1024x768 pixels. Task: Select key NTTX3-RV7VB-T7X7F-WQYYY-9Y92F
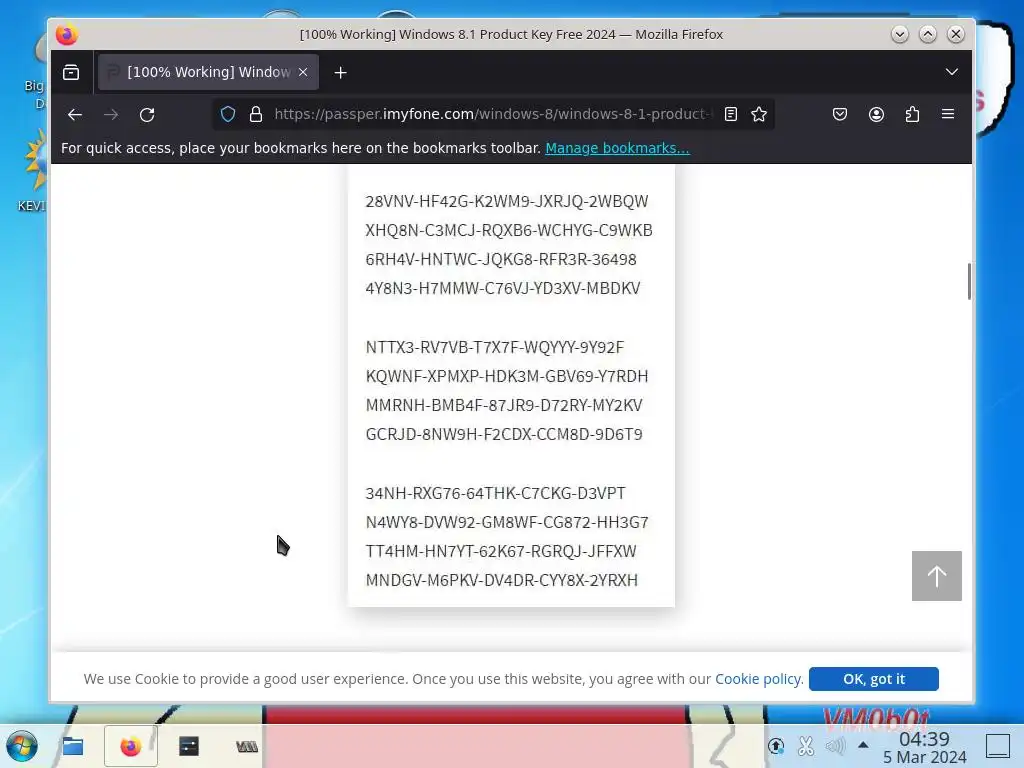click(x=495, y=347)
